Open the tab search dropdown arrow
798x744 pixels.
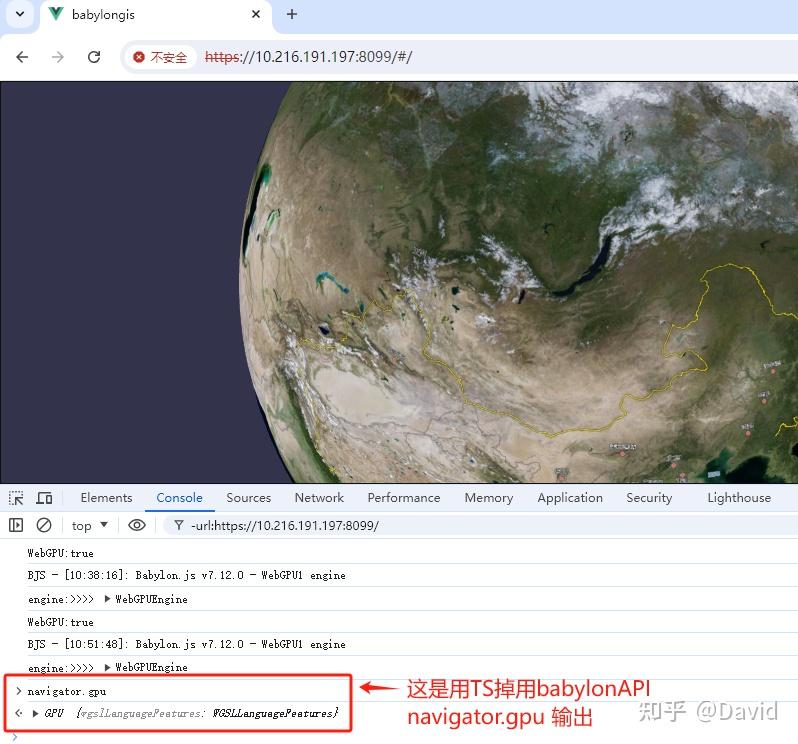20,14
